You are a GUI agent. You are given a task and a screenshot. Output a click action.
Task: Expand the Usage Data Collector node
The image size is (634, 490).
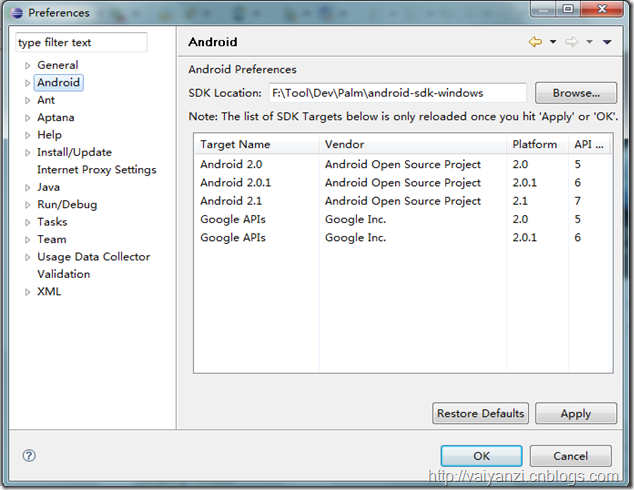point(27,257)
